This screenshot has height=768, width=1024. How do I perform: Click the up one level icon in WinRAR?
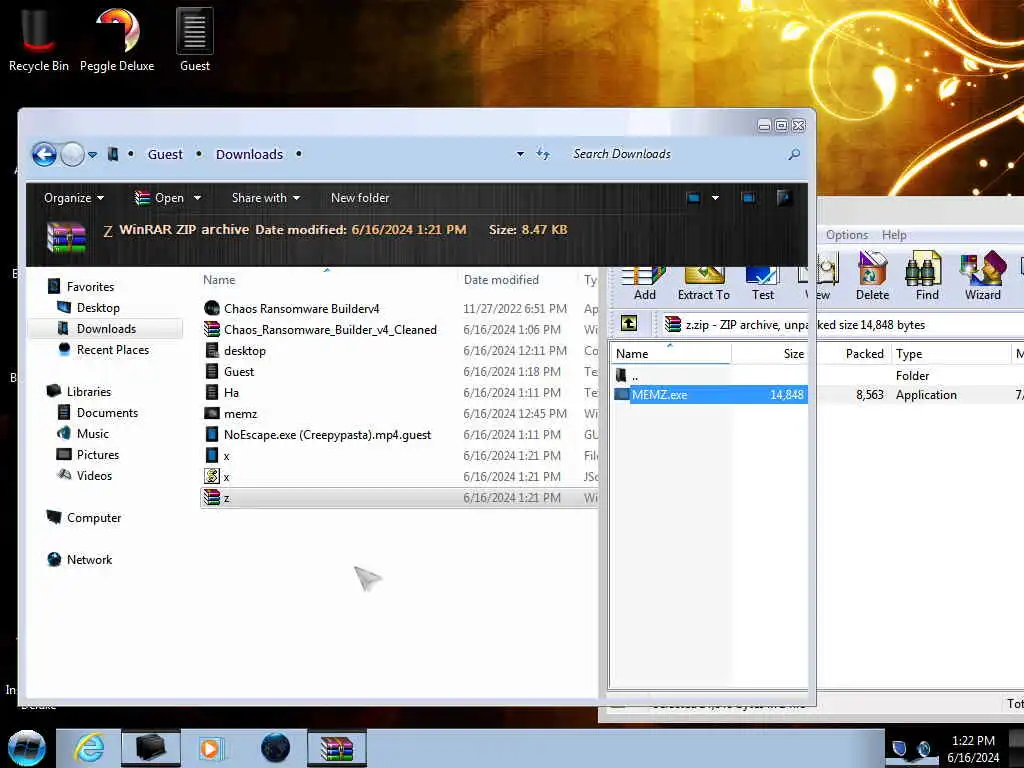point(628,323)
